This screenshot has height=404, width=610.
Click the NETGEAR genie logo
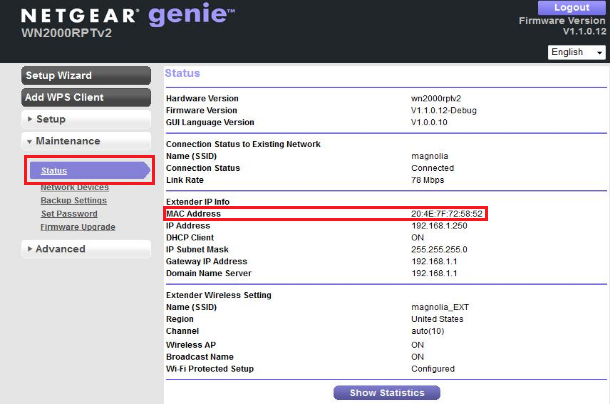pos(128,15)
